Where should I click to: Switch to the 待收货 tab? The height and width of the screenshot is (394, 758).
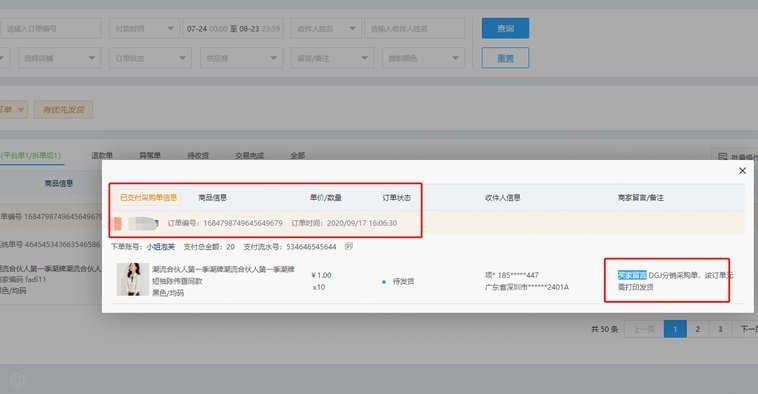click(198, 155)
